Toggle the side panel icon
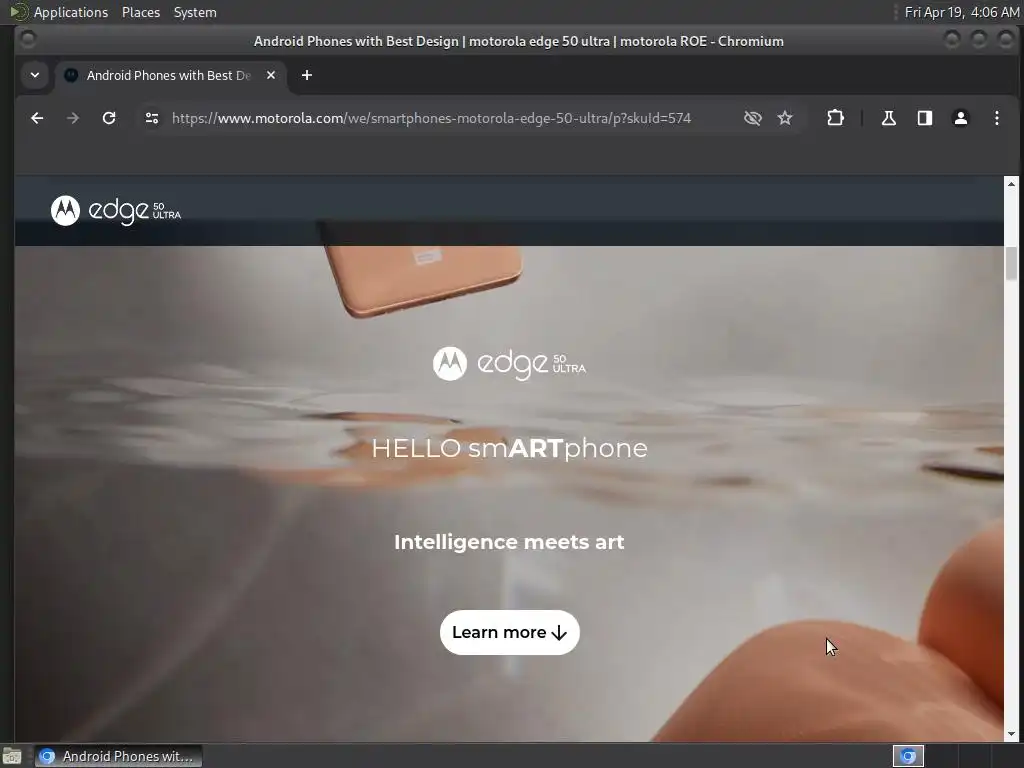 [x=925, y=118]
